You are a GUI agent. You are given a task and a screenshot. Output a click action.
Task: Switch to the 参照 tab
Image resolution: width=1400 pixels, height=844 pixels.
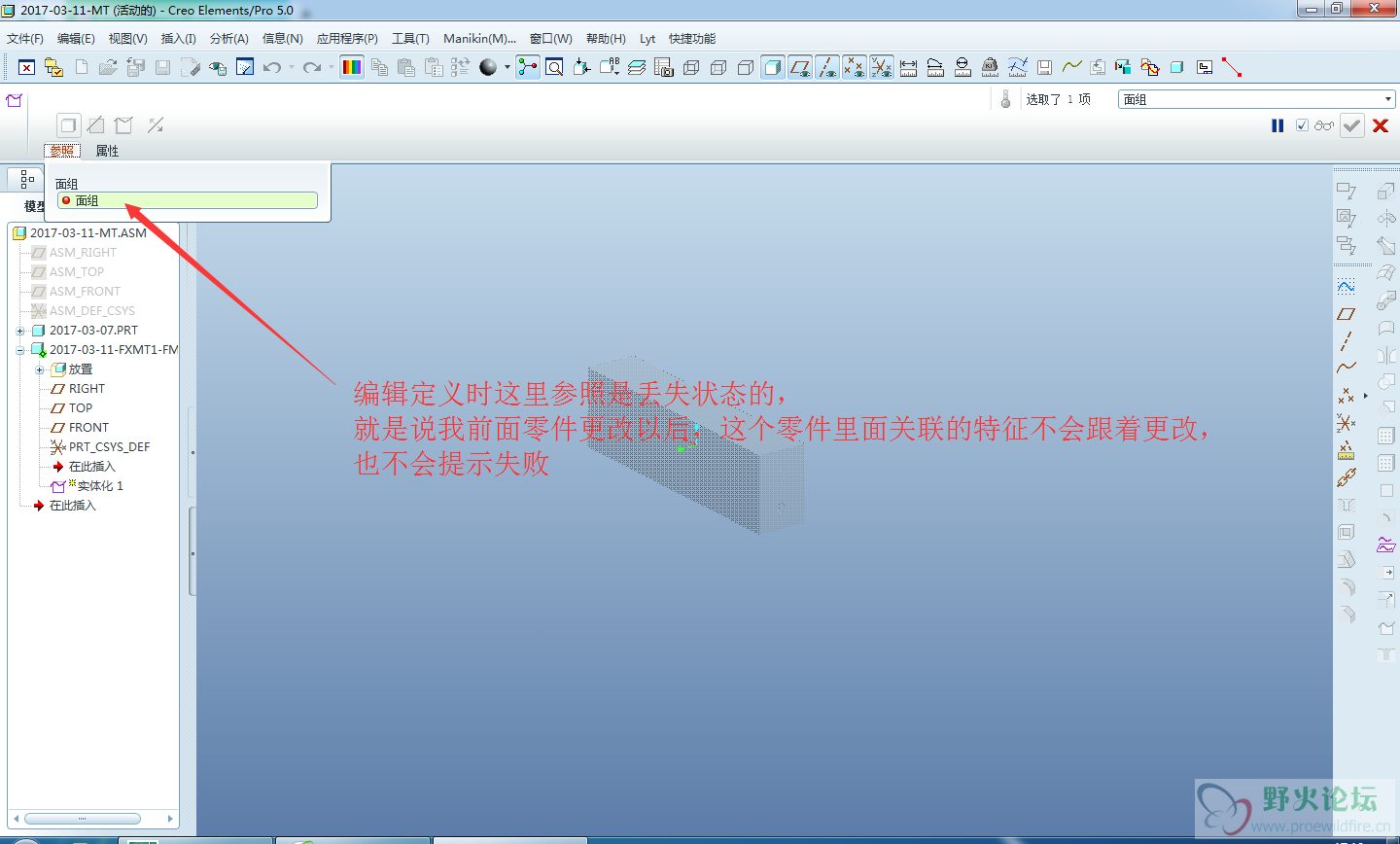coord(62,151)
